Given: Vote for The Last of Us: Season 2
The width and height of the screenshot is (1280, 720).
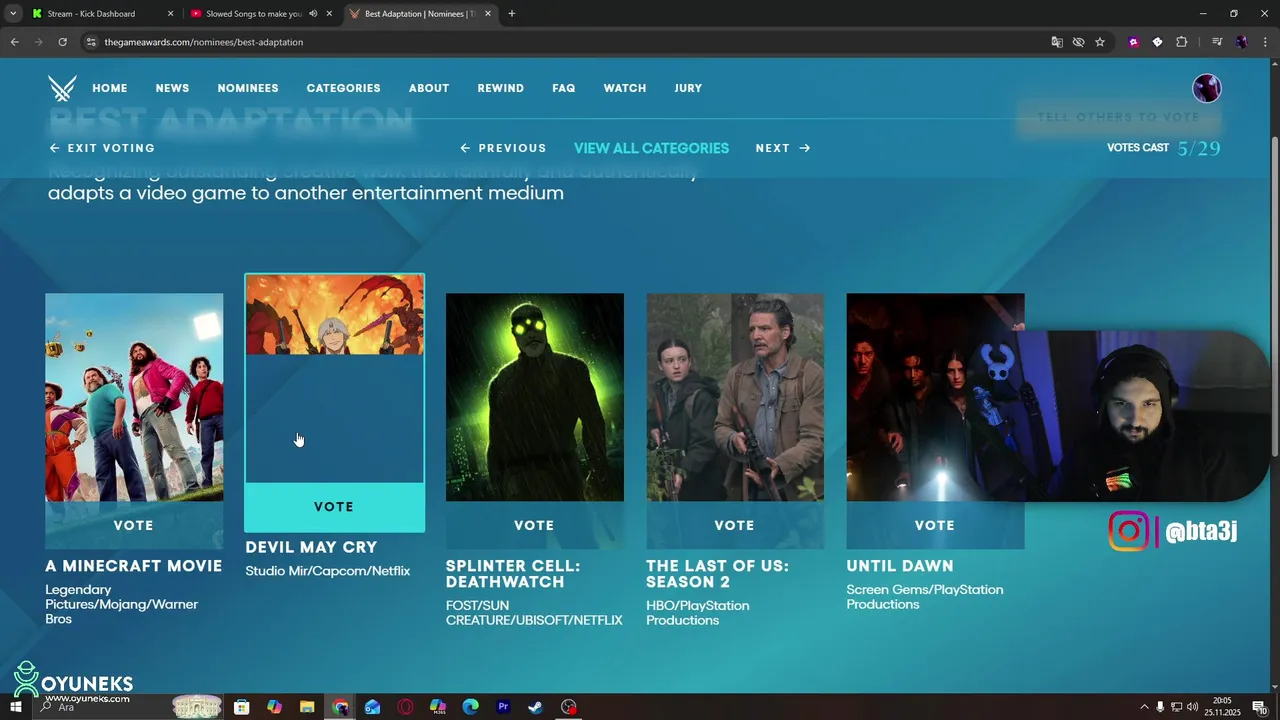Looking at the screenshot, I should [x=735, y=525].
